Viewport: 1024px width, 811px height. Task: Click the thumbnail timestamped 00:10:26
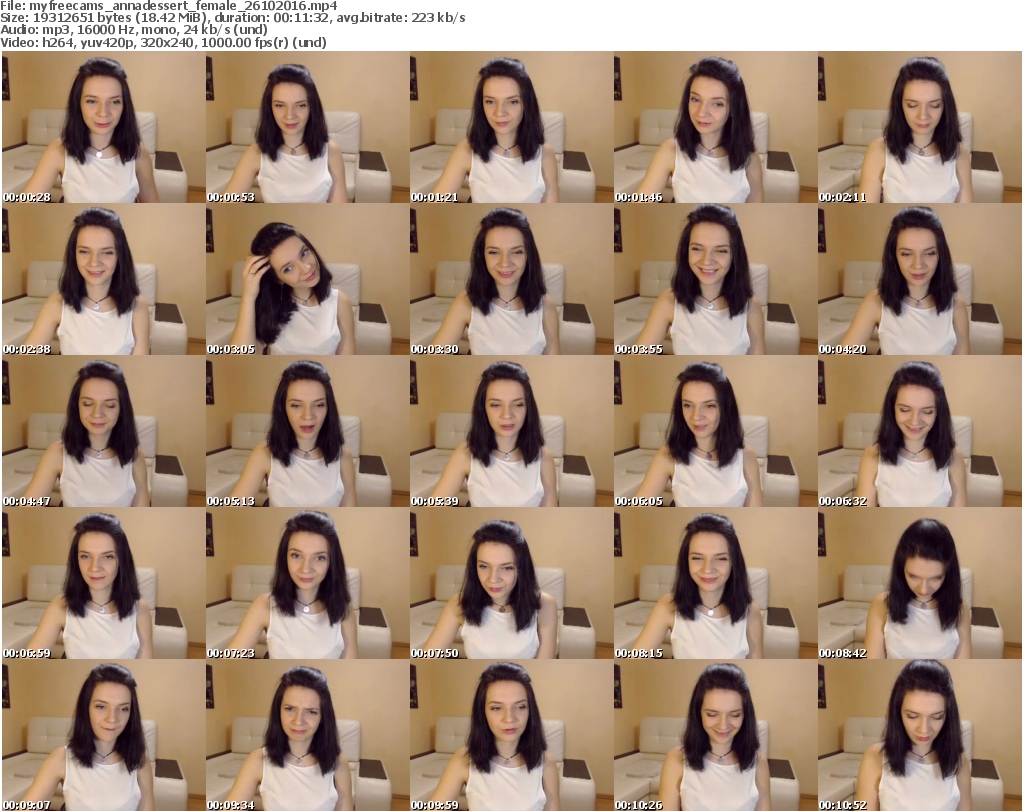tap(715, 735)
